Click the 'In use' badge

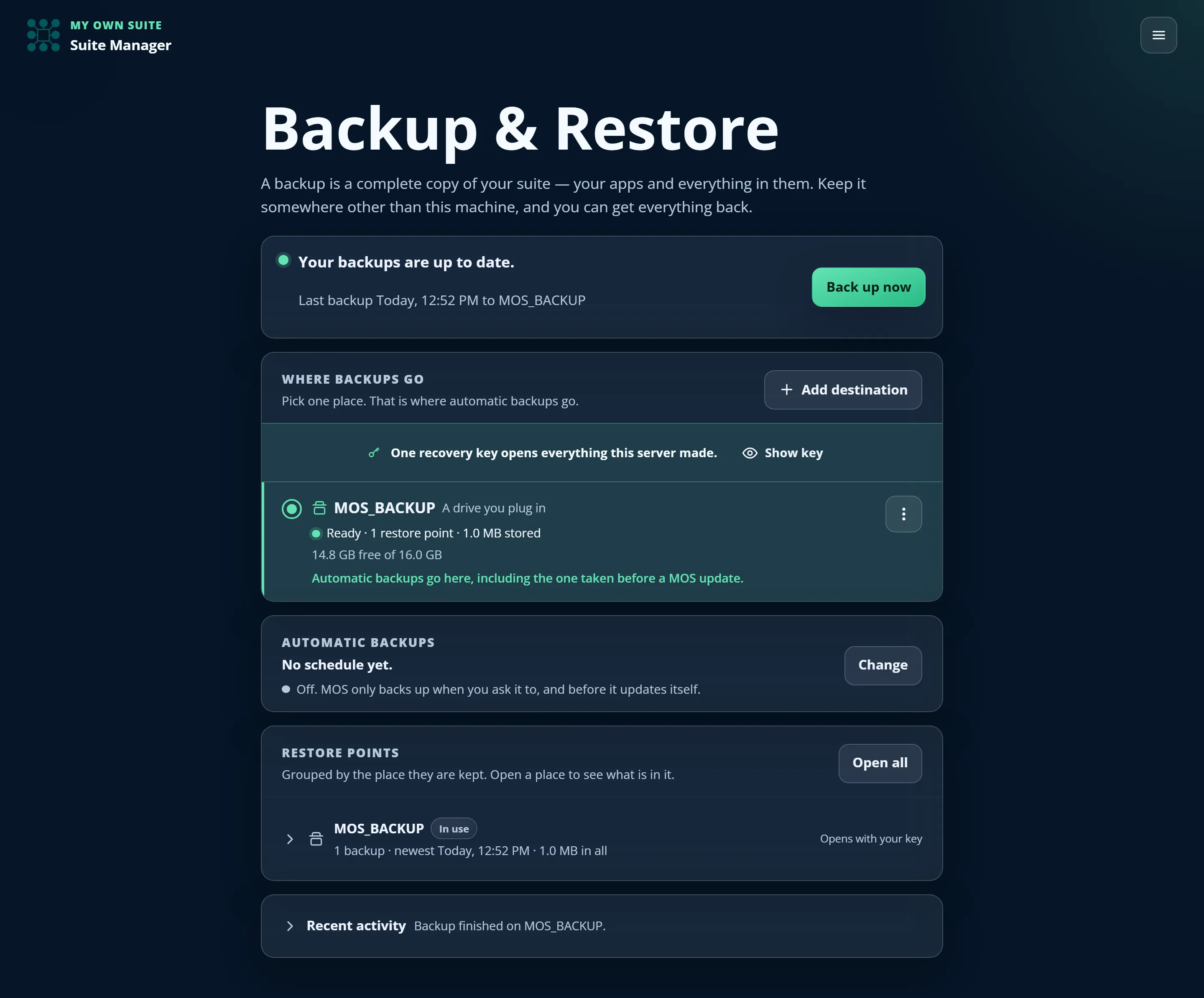[454, 829]
